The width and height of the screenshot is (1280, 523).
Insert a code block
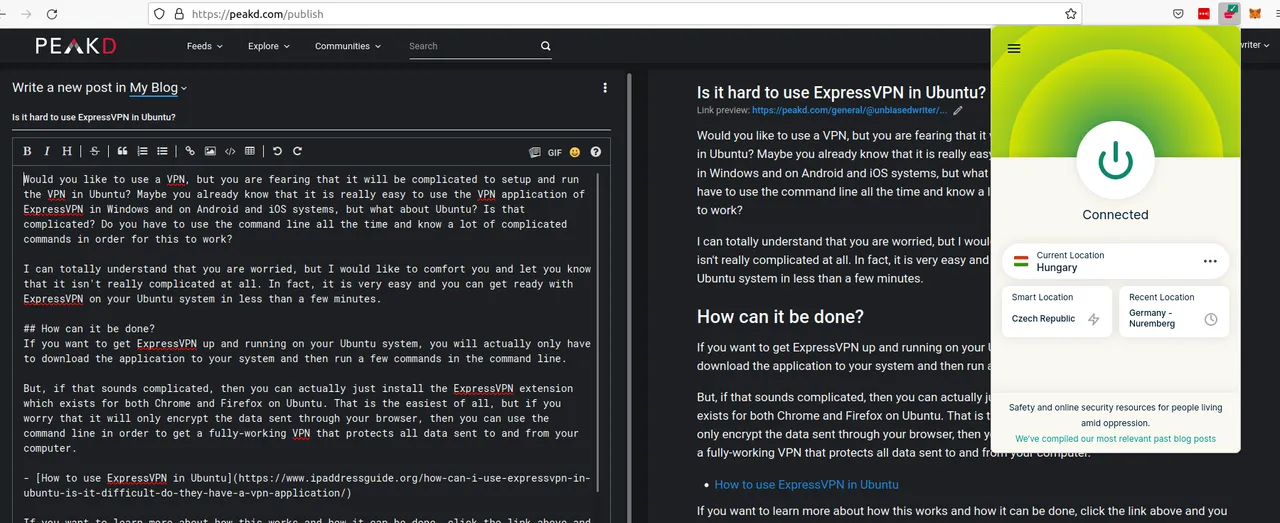pos(230,152)
